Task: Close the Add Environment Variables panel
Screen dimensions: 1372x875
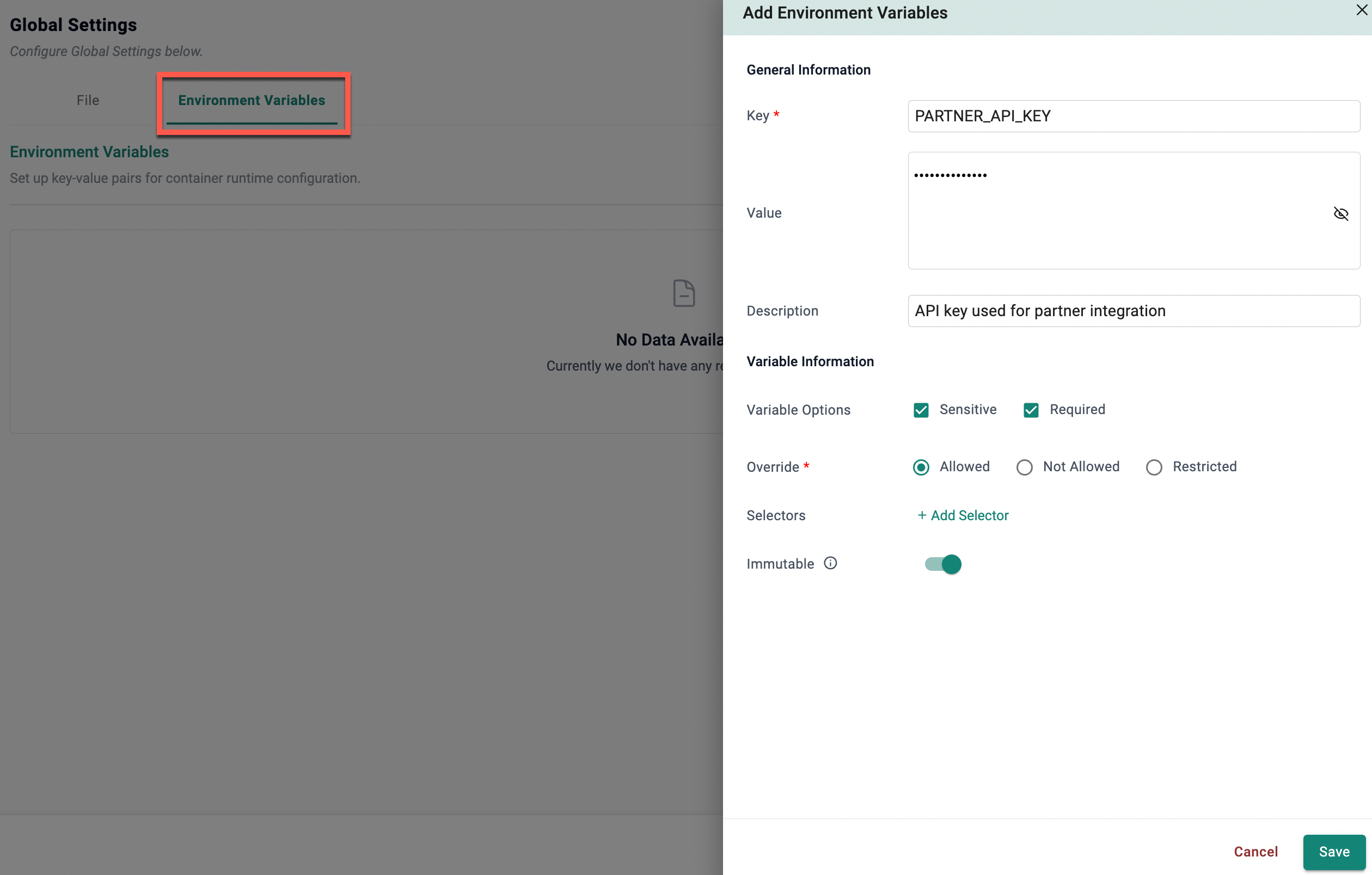Action: [x=1361, y=10]
